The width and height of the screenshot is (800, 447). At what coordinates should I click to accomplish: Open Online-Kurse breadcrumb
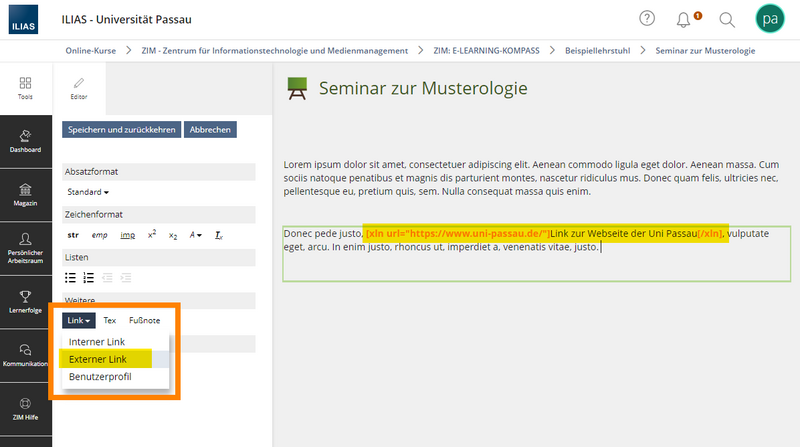click(90, 51)
